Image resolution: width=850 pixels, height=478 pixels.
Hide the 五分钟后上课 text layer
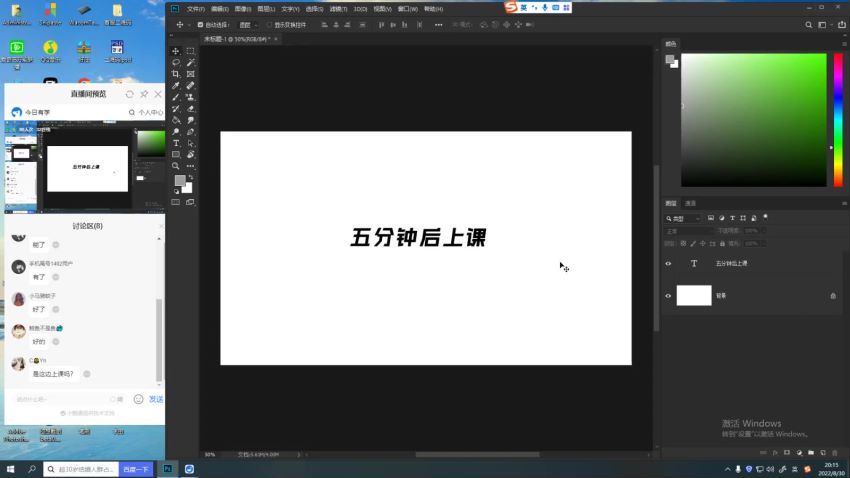[x=668, y=264]
